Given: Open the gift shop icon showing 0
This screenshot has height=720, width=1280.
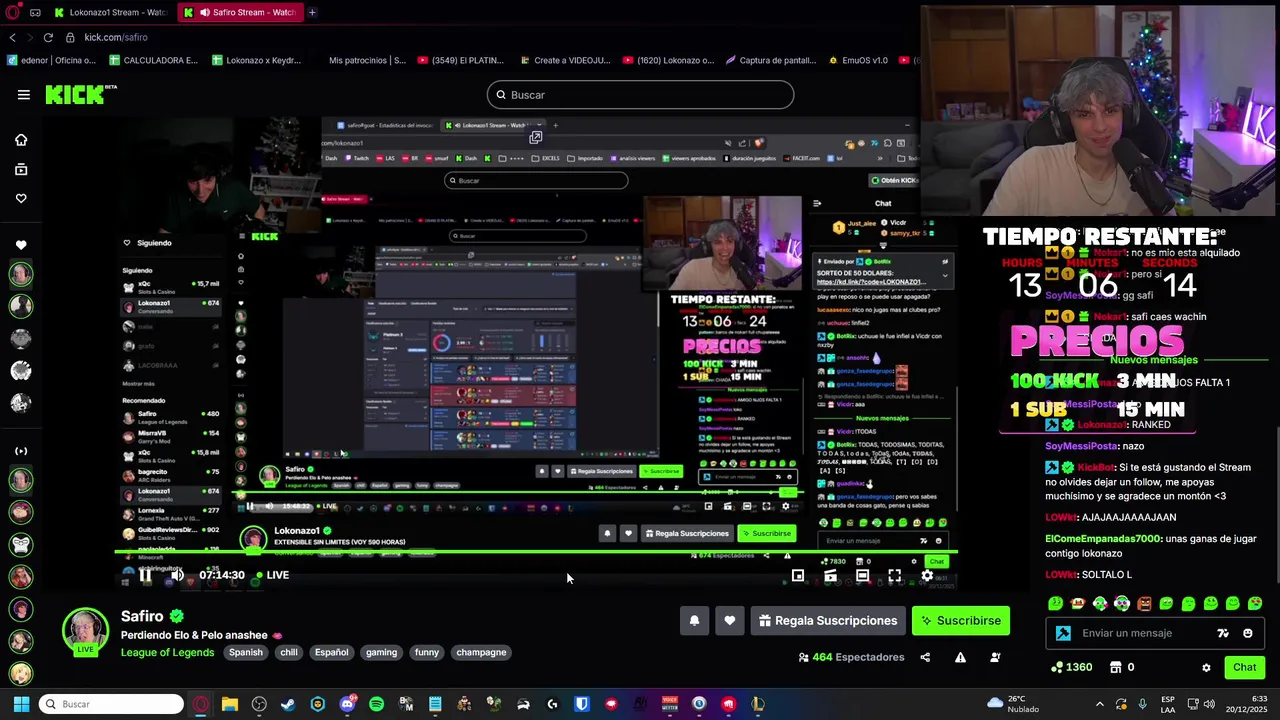Looking at the screenshot, I should click(1122, 667).
